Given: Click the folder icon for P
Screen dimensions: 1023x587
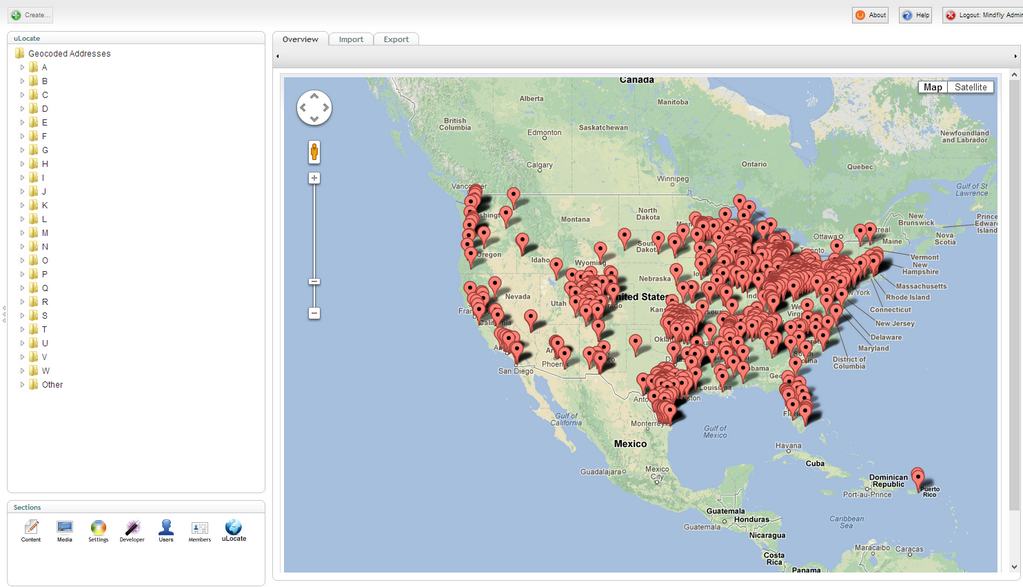Looking at the screenshot, I should coord(33,275).
